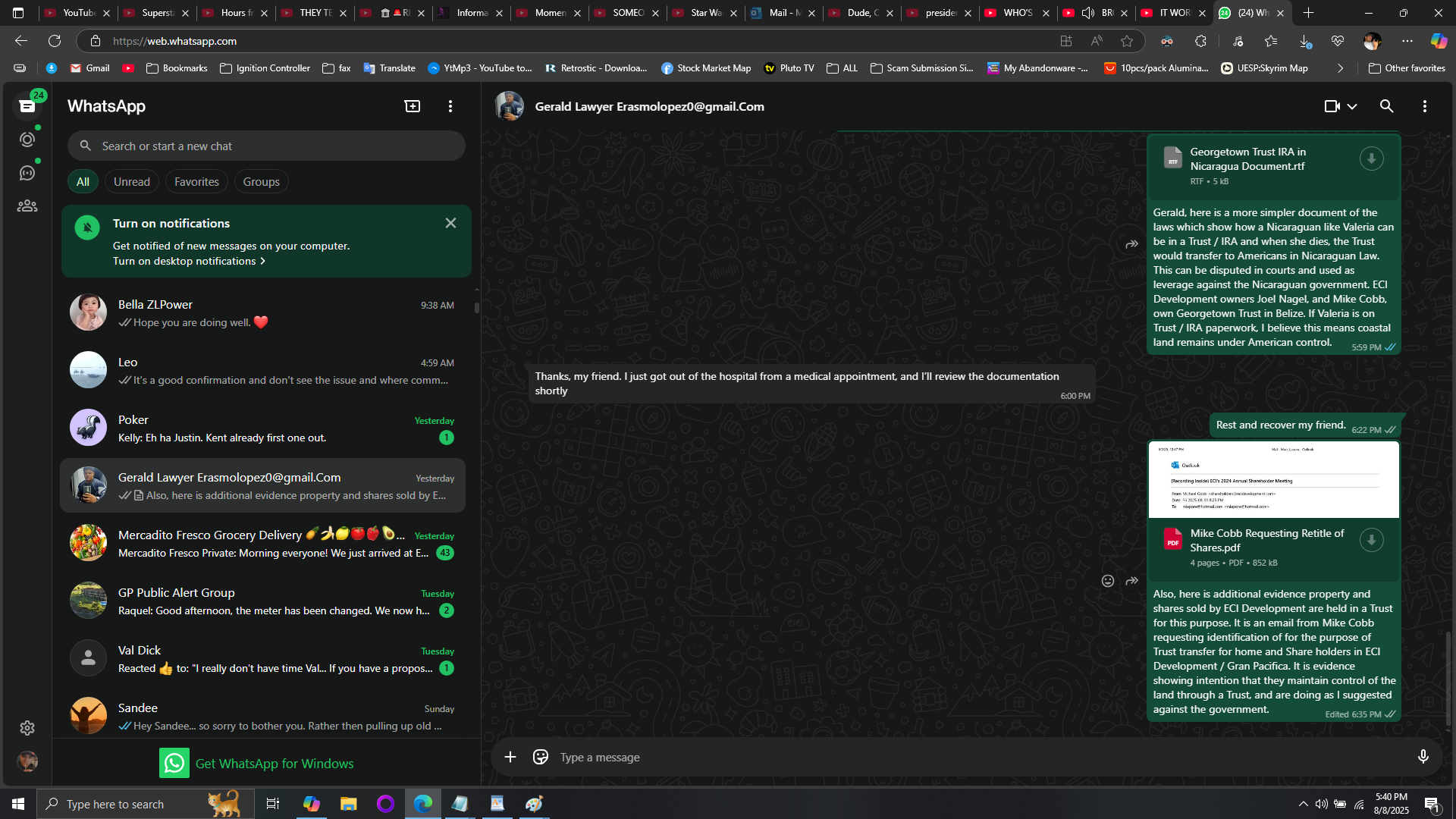Search messages within Gerald's chat
Image resolution: width=1456 pixels, height=819 pixels.
(x=1386, y=106)
